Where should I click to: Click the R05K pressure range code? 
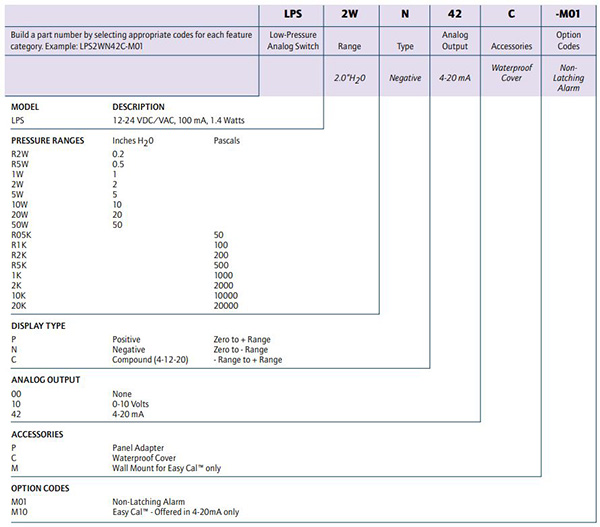23,235
